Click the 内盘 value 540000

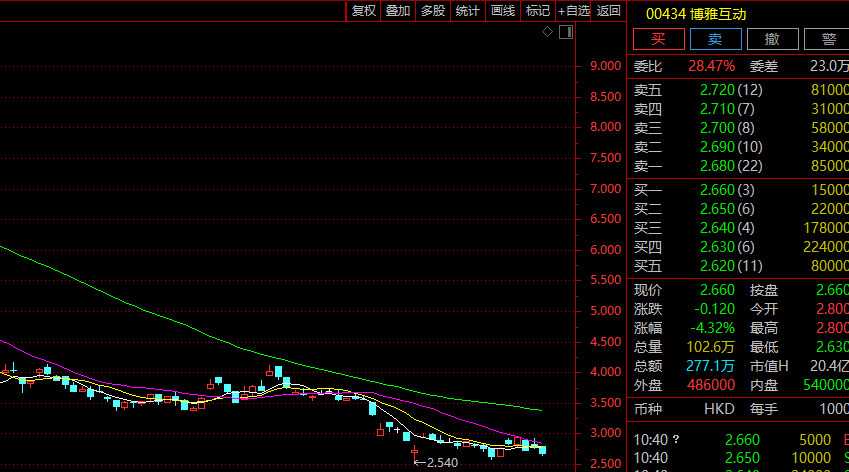click(x=826, y=385)
